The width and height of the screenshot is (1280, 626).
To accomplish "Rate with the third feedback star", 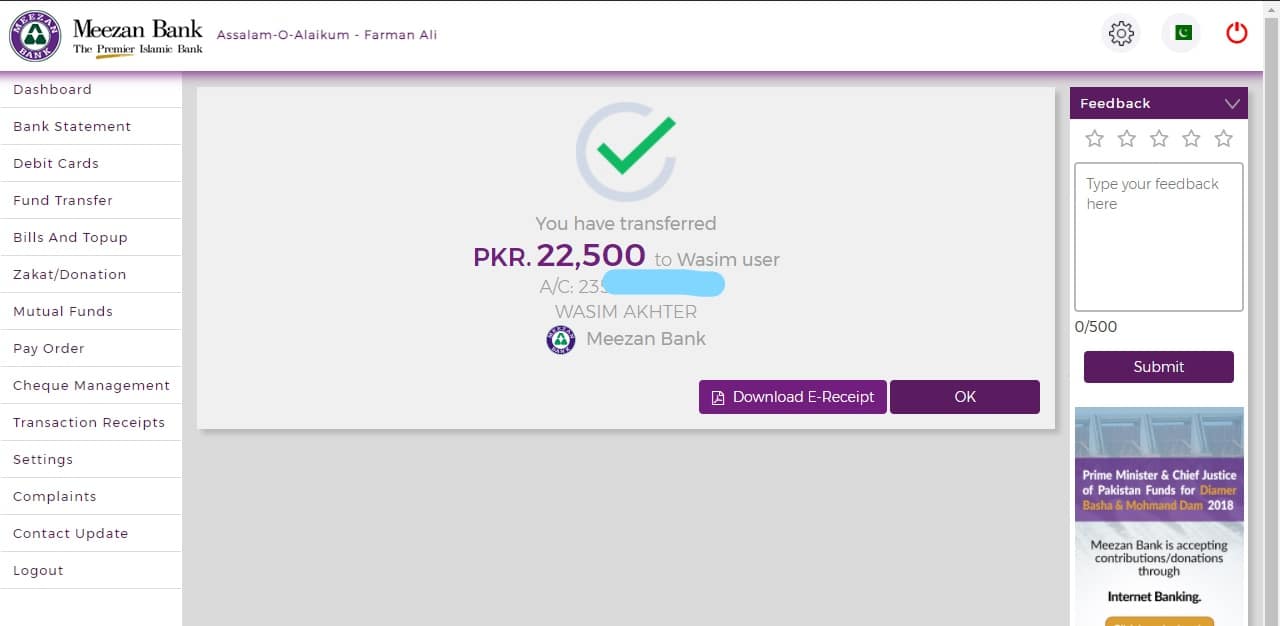I will point(1159,139).
